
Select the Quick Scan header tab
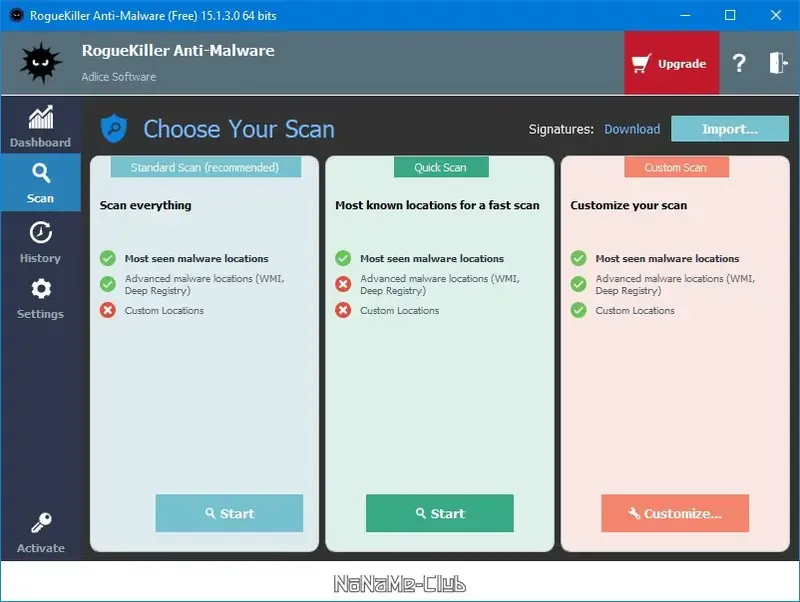[441, 167]
